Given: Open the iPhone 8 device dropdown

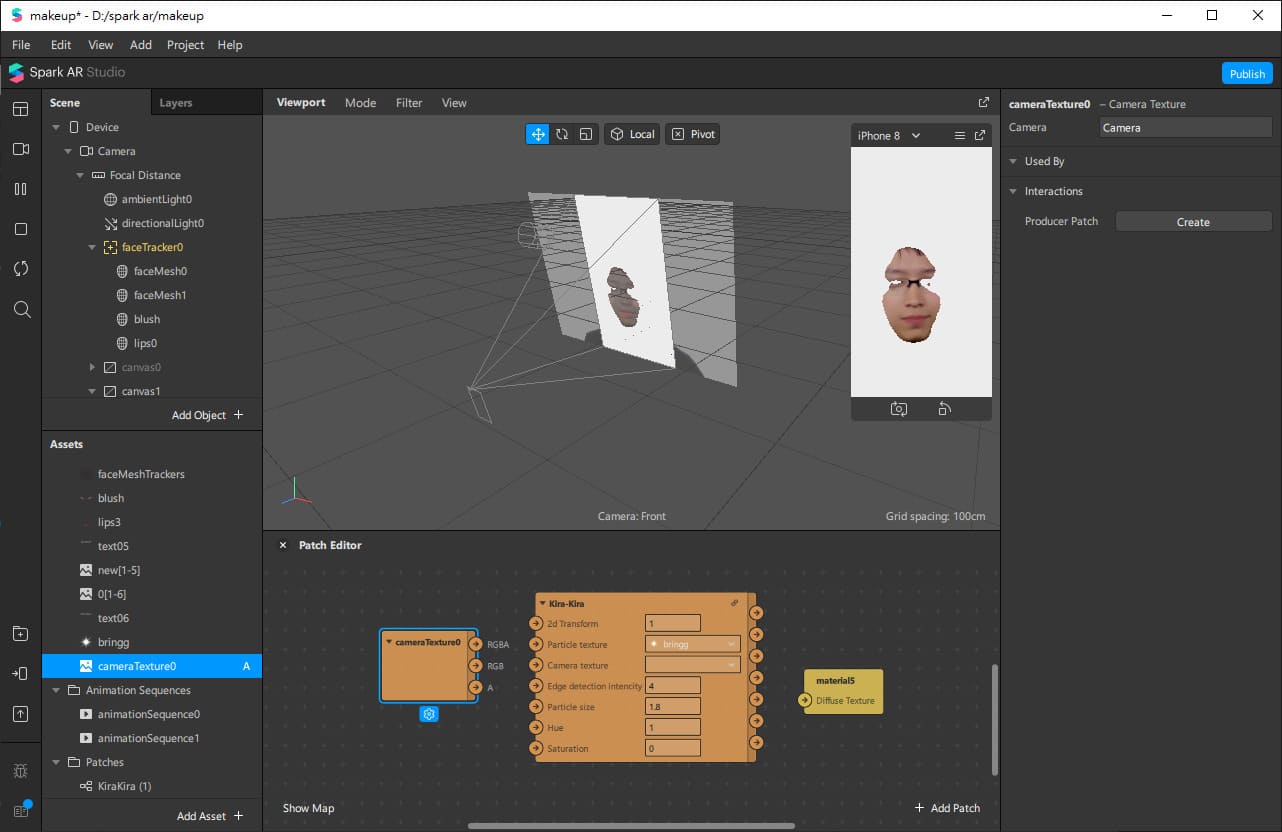Looking at the screenshot, I should pos(889,135).
